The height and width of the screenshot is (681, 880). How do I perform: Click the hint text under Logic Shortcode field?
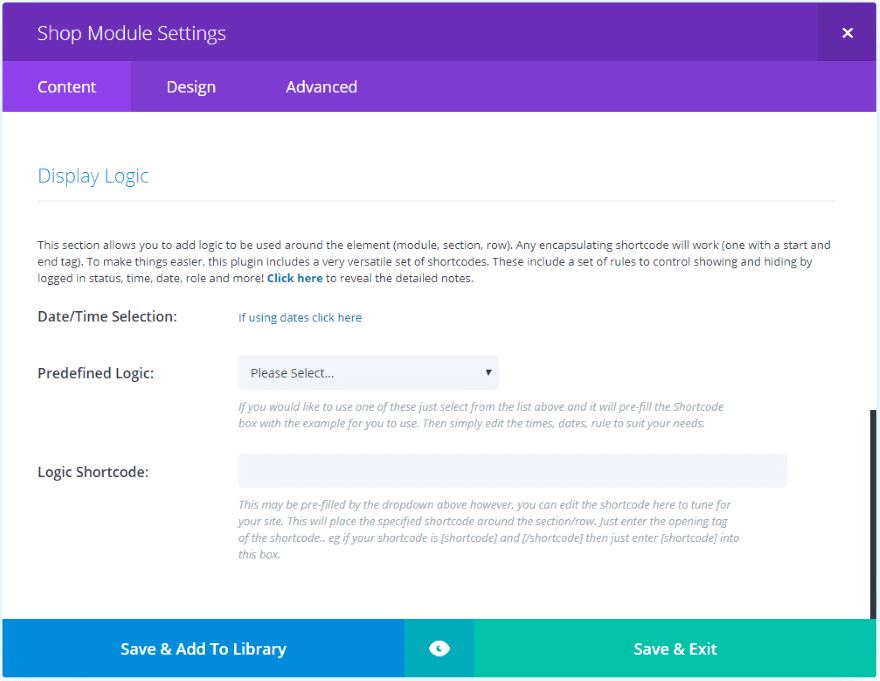point(488,529)
